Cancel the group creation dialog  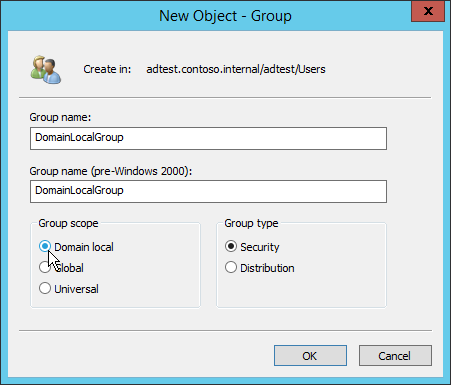395,356
